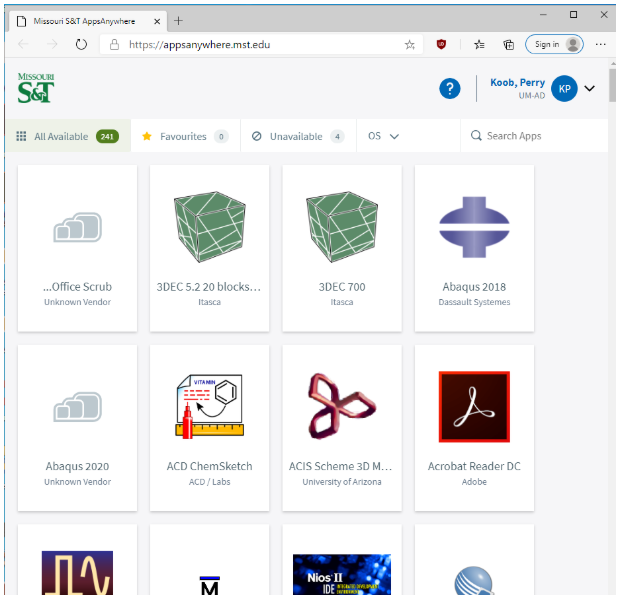Open browser Settings and more menu
This screenshot has width=621, height=600.
[x=600, y=44]
